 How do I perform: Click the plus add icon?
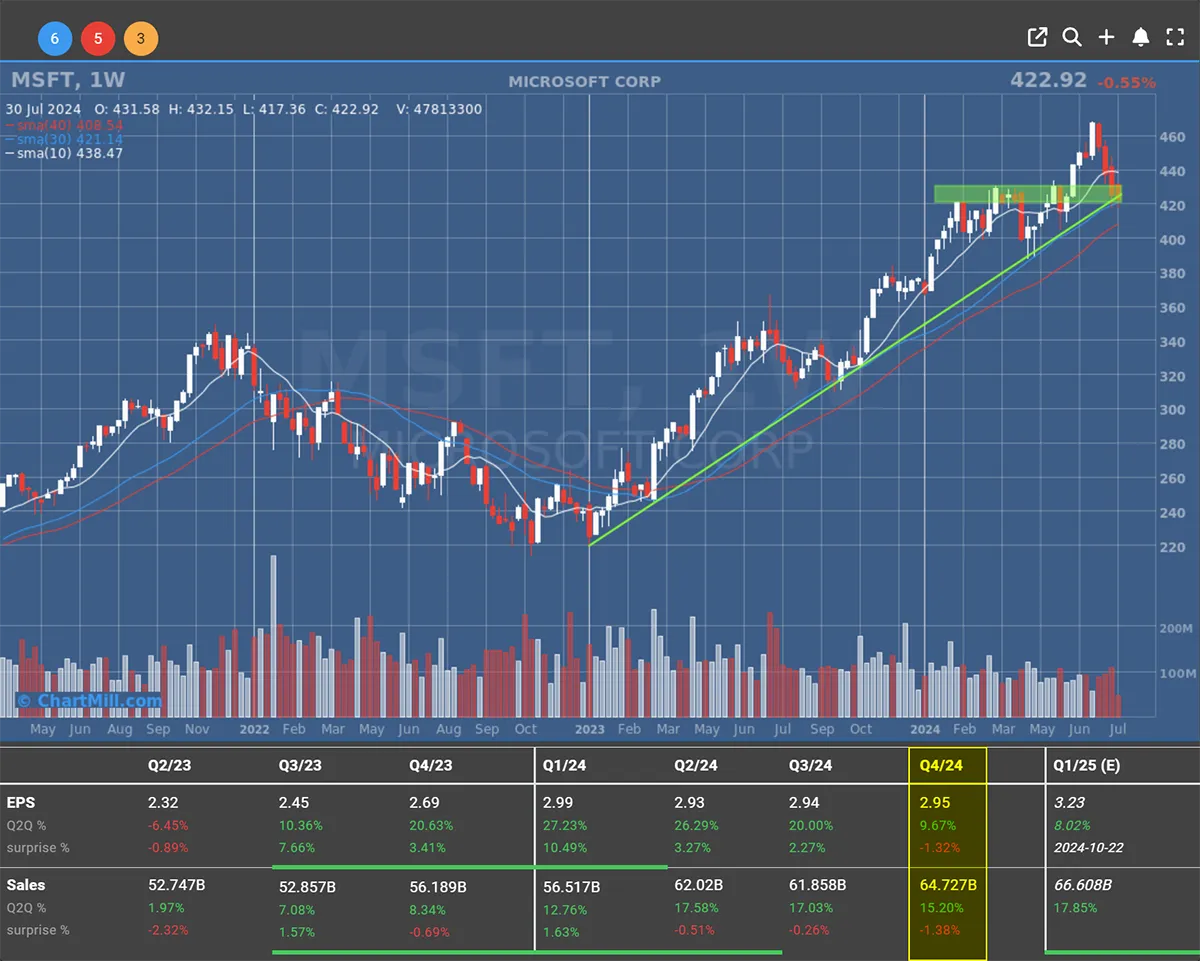(1106, 37)
